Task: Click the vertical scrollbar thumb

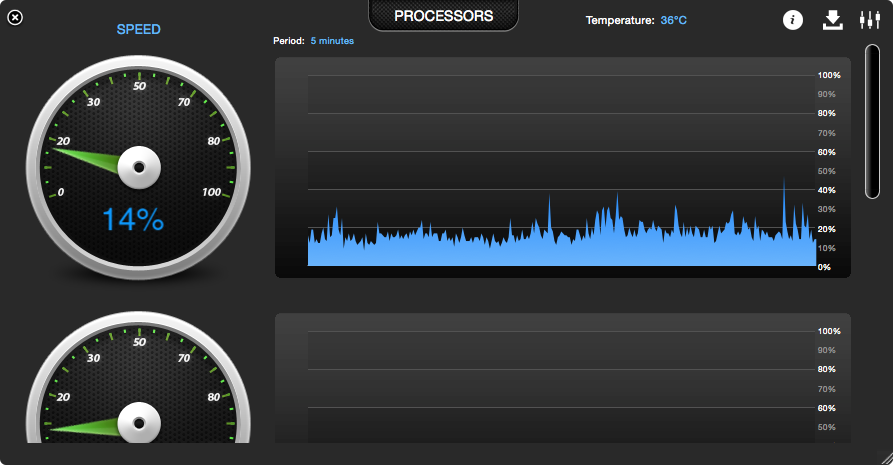Action: 872,121
